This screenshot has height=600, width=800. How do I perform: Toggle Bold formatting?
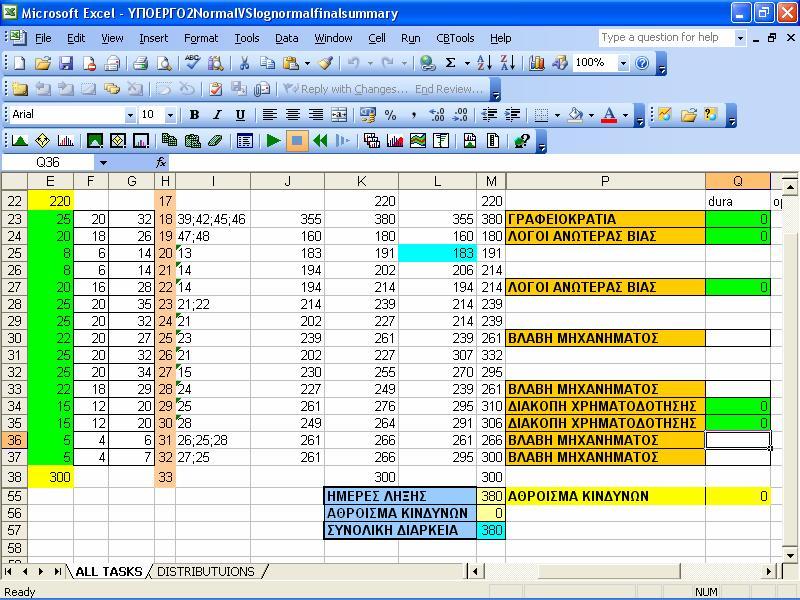pos(194,115)
